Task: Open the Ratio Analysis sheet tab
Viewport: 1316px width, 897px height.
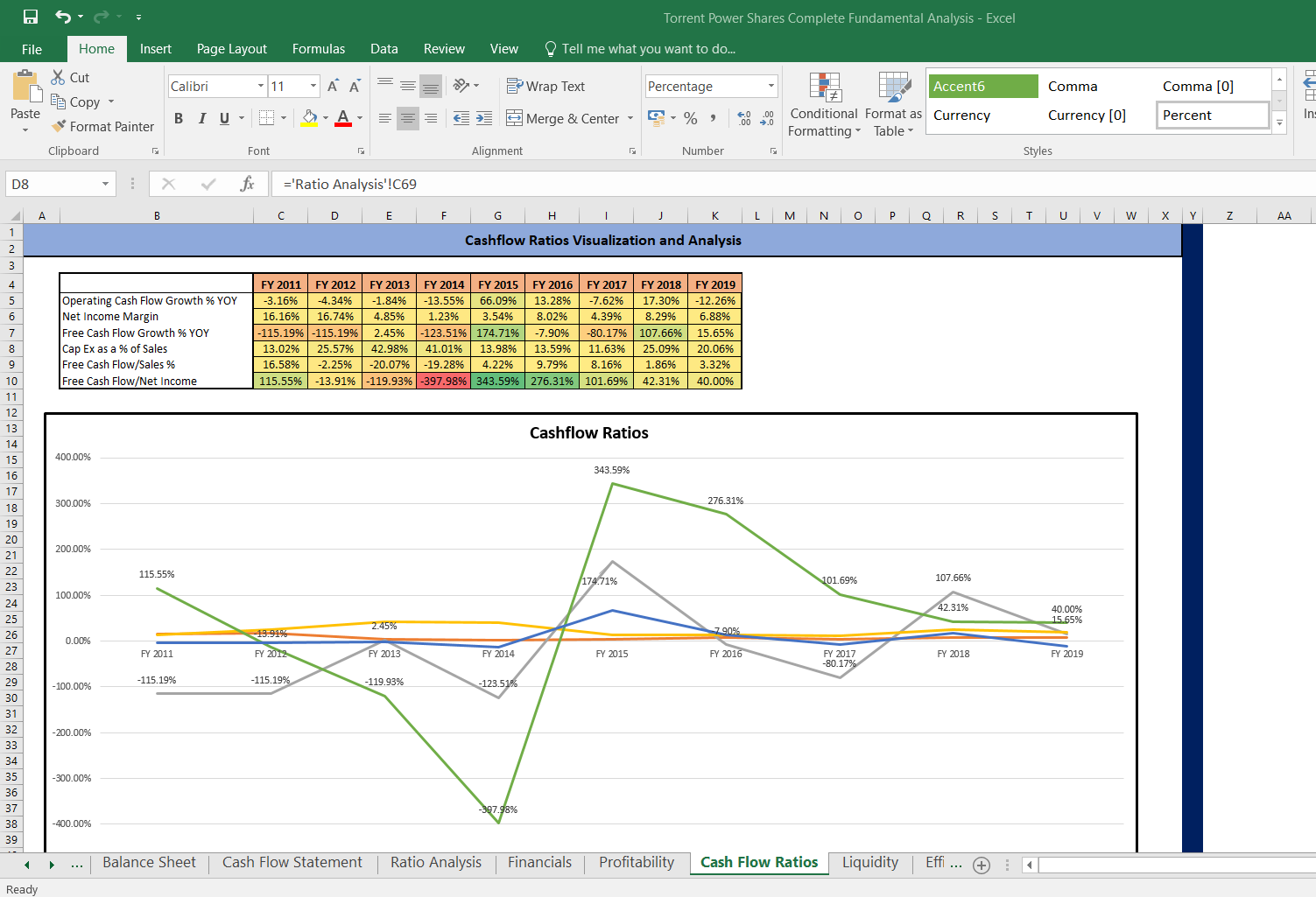Action: (436, 862)
